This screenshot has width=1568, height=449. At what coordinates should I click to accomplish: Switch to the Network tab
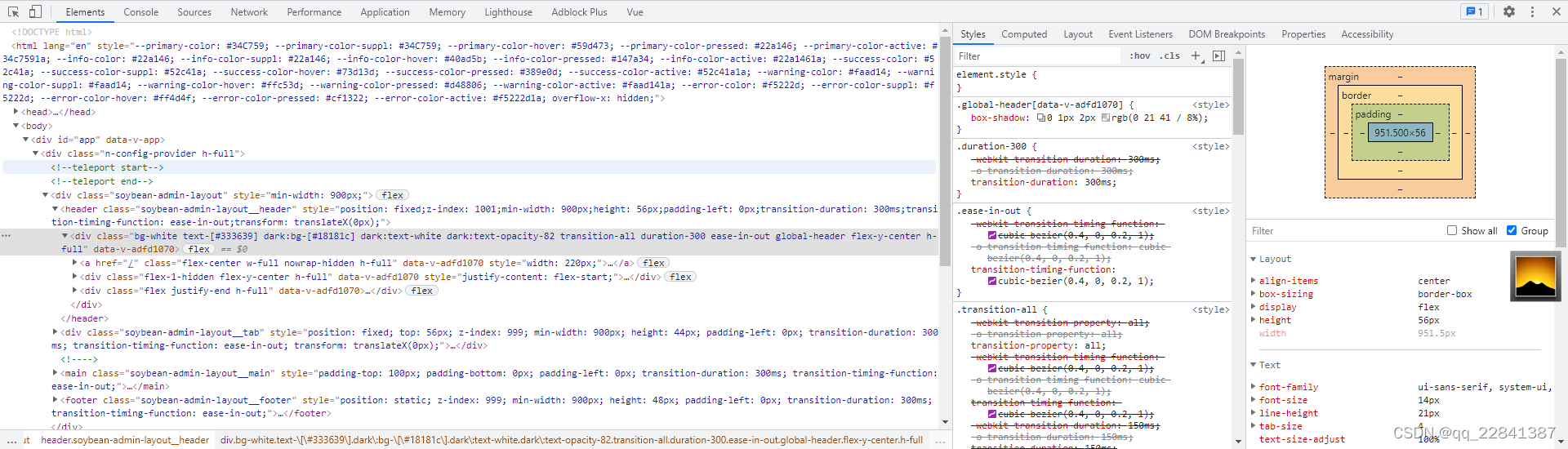249,12
